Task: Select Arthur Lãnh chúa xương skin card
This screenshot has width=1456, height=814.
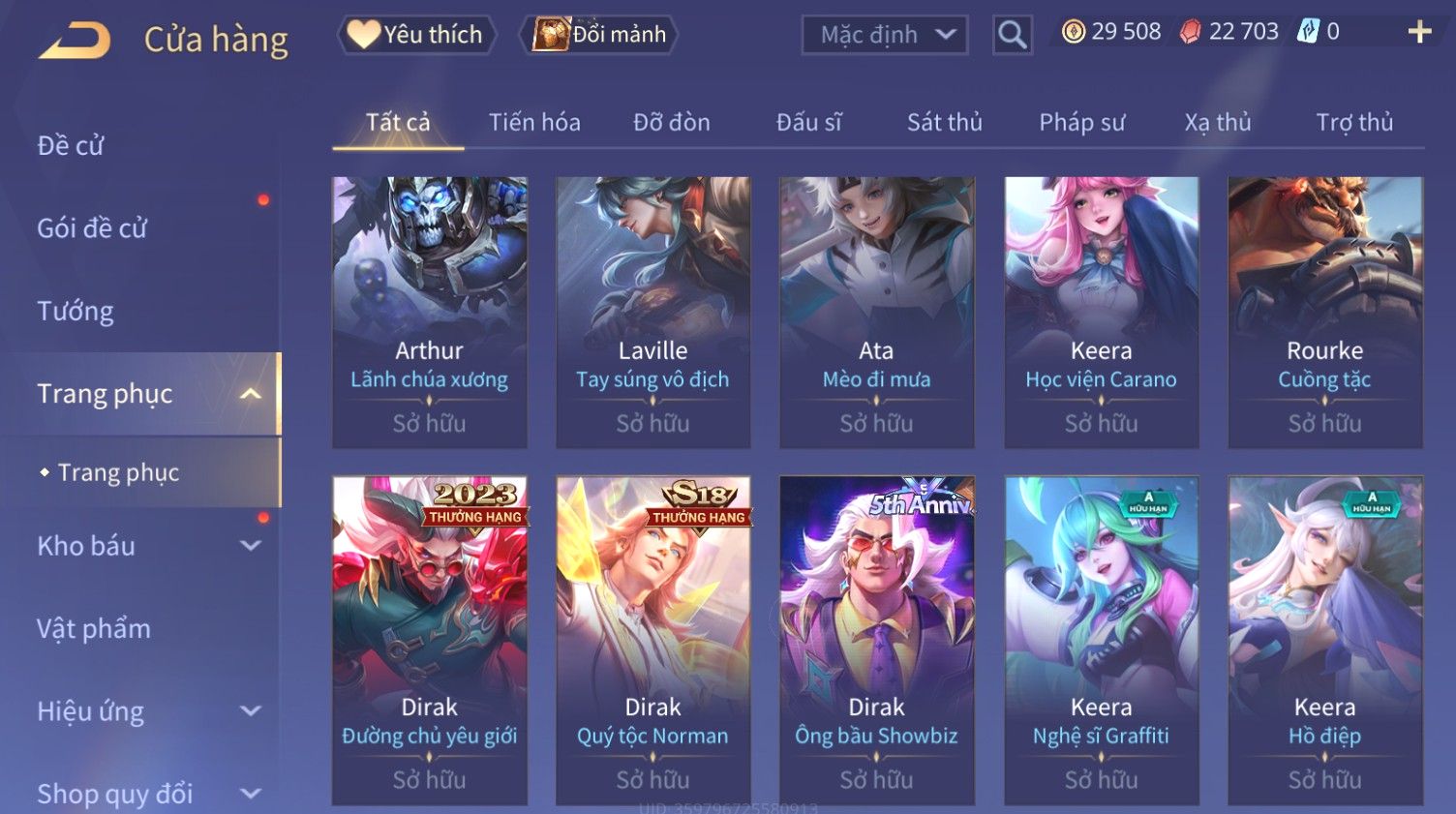Action: click(x=430, y=312)
